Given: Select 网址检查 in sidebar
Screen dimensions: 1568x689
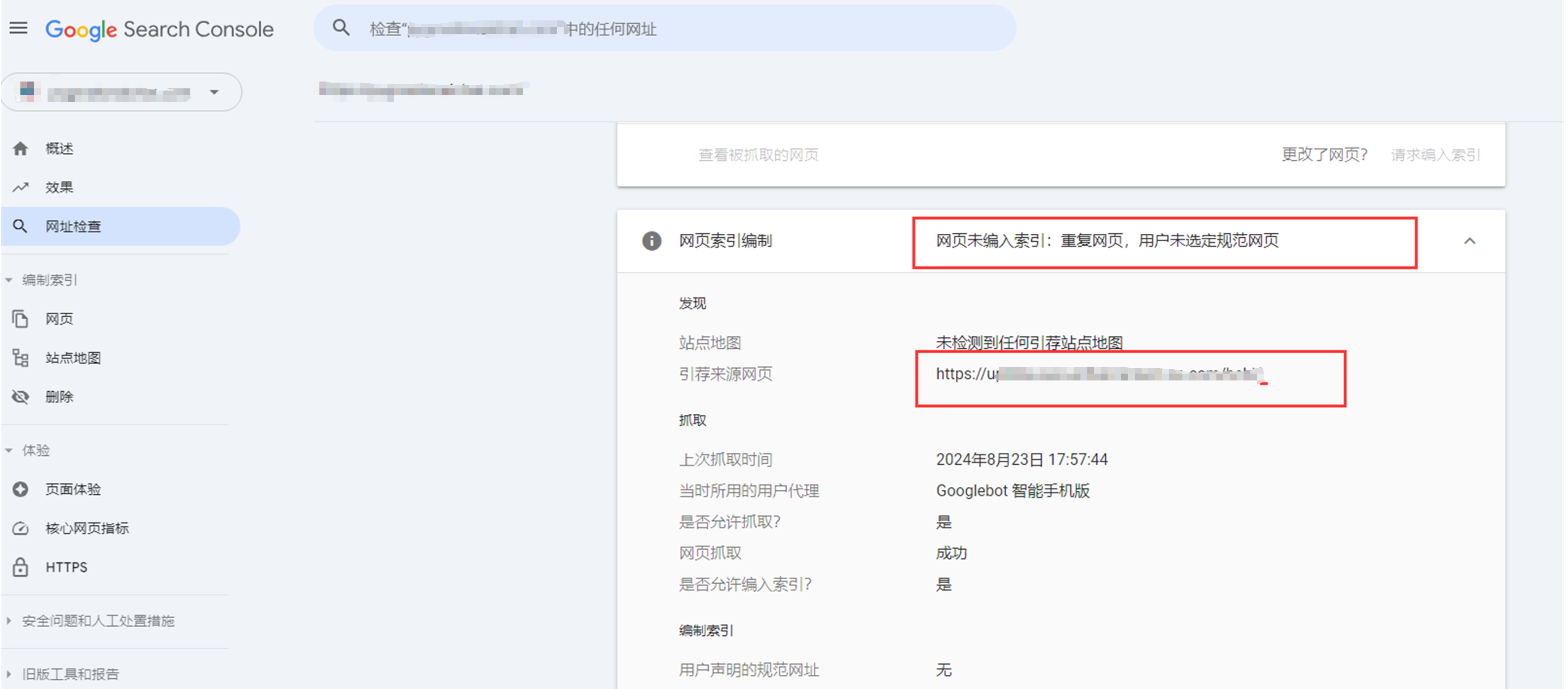Looking at the screenshot, I should click(x=73, y=226).
